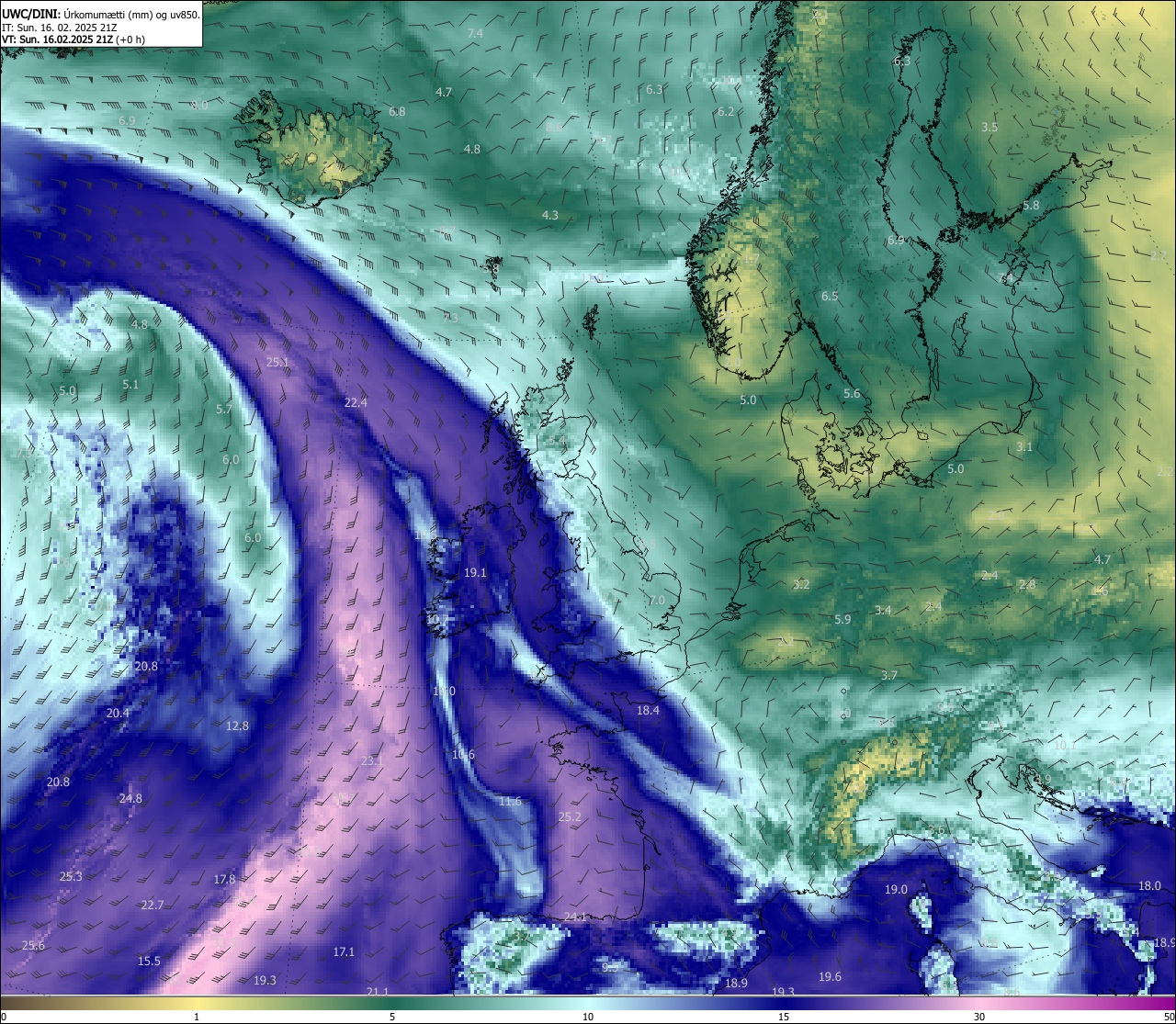1176x1024 pixels.
Task: Click the 4.3 value over the Norwegian Sea
Action: click(x=549, y=216)
